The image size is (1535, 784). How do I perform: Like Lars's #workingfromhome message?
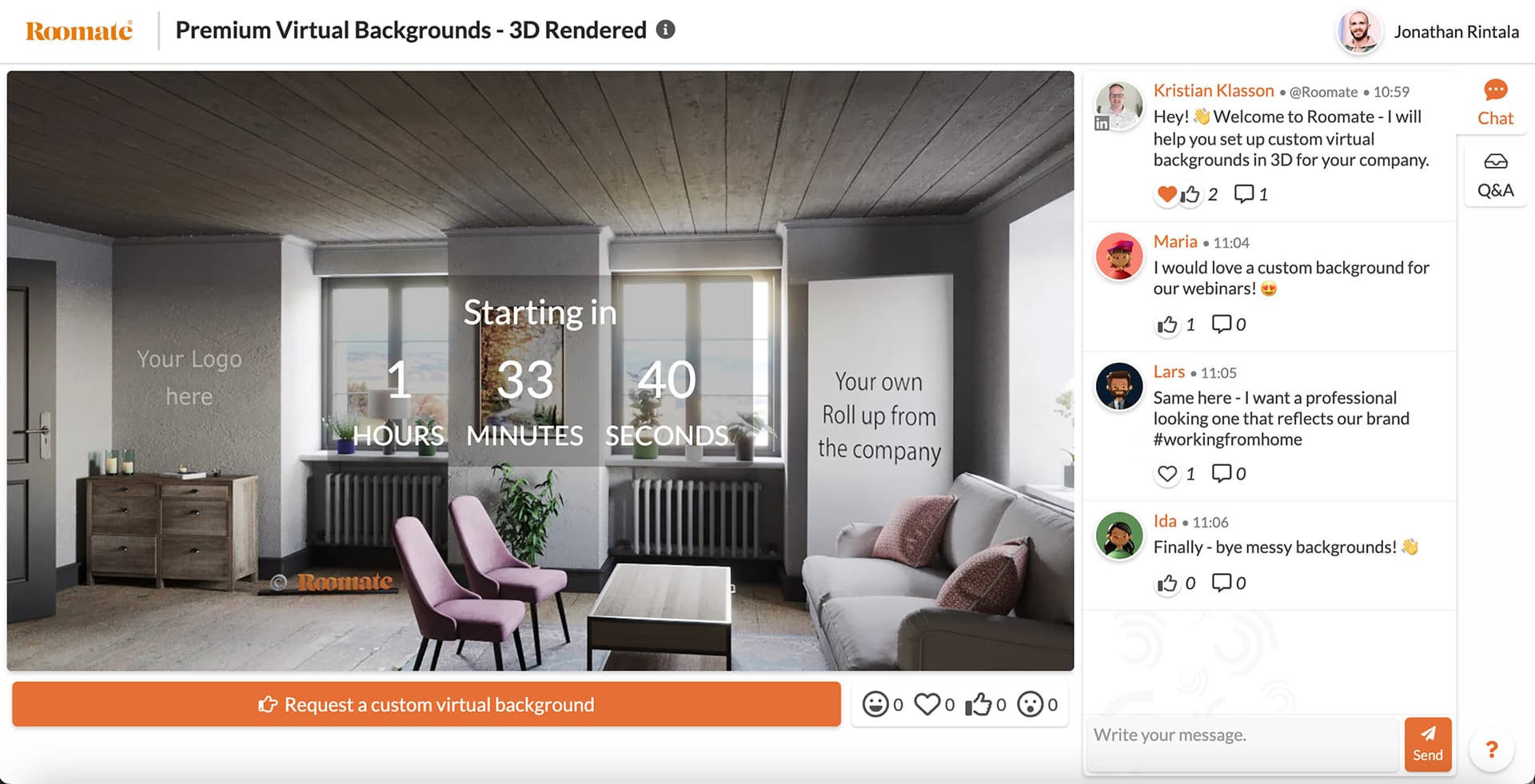1168,473
